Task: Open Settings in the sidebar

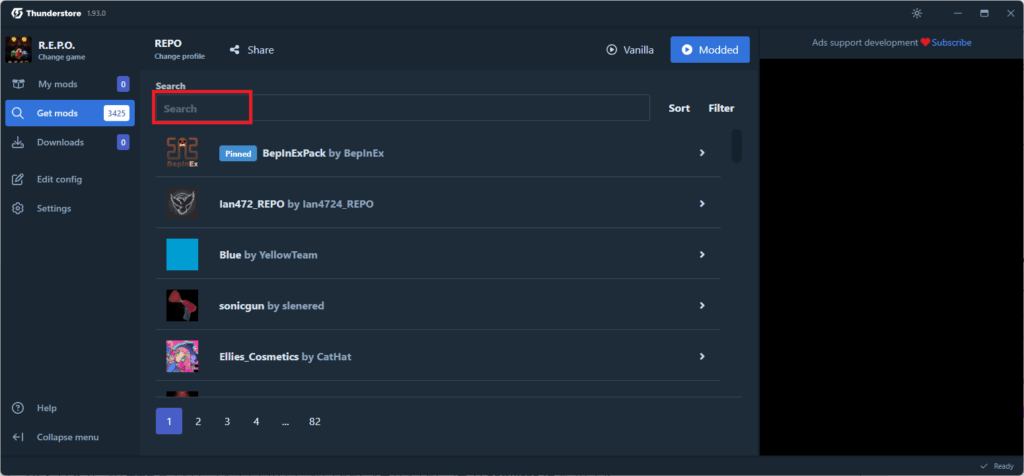Action: click(70, 208)
